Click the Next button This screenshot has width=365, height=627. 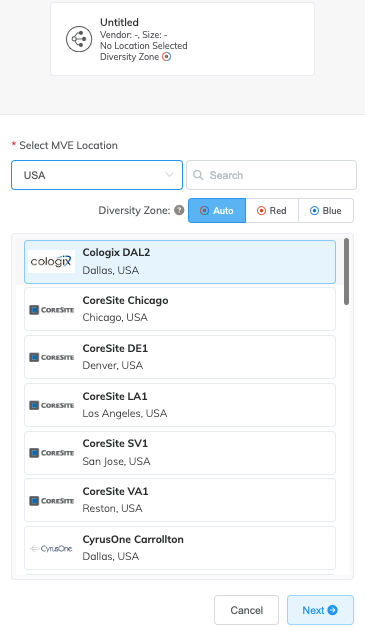tap(320, 610)
